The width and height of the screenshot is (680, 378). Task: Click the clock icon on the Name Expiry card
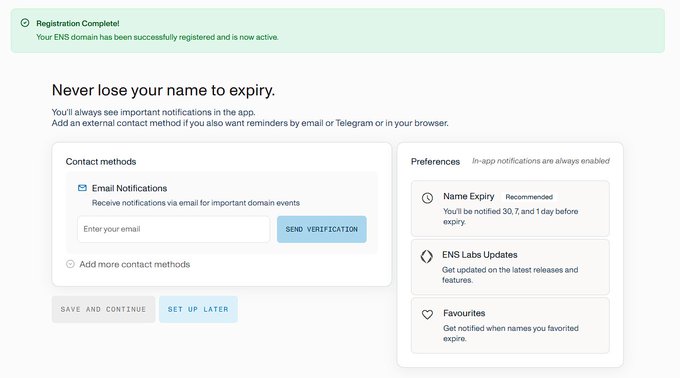click(x=427, y=198)
